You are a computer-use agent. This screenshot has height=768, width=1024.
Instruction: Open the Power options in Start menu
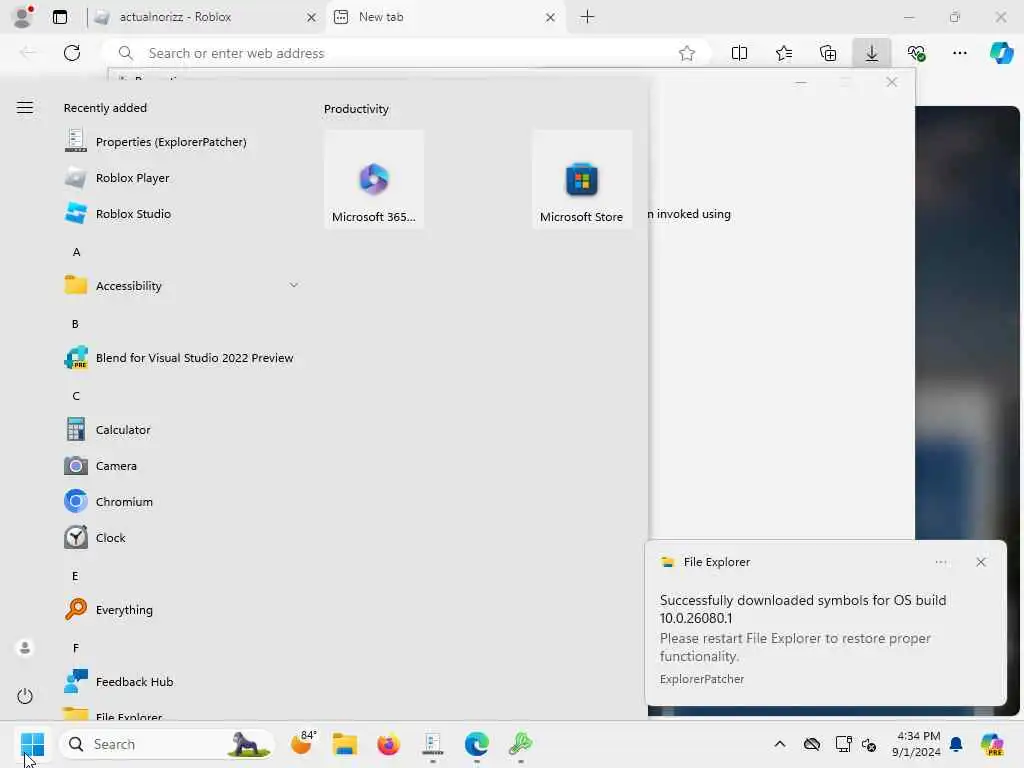pyautogui.click(x=25, y=696)
